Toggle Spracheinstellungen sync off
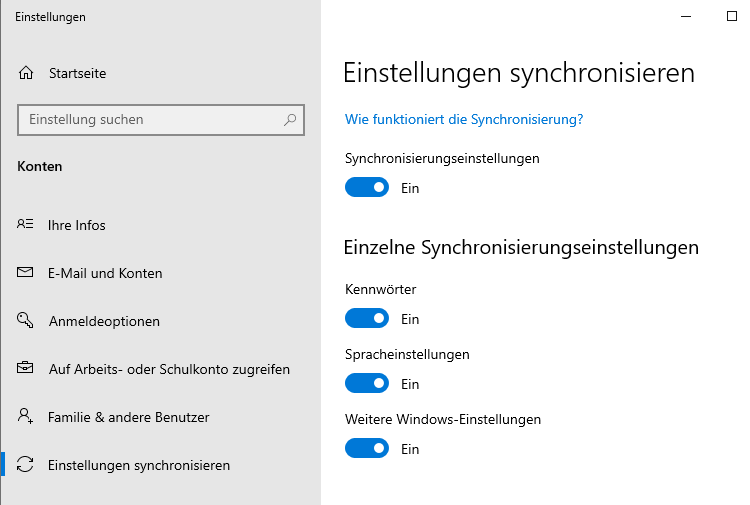Image resolution: width=750 pixels, height=505 pixels. (x=367, y=384)
